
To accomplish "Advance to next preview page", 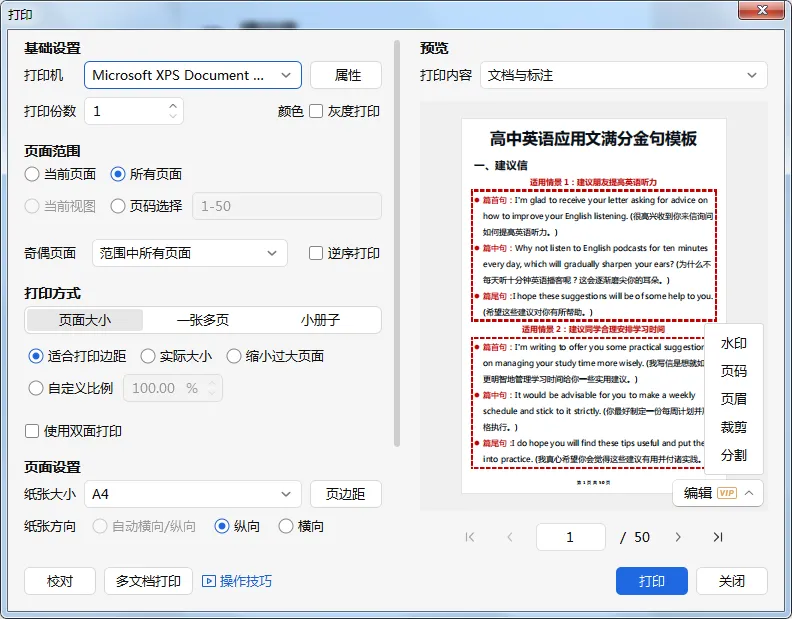I will 678,537.
